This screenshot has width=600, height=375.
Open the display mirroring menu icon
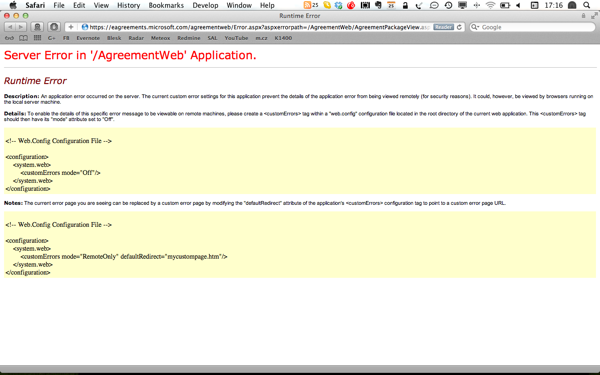[x=463, y=5]
